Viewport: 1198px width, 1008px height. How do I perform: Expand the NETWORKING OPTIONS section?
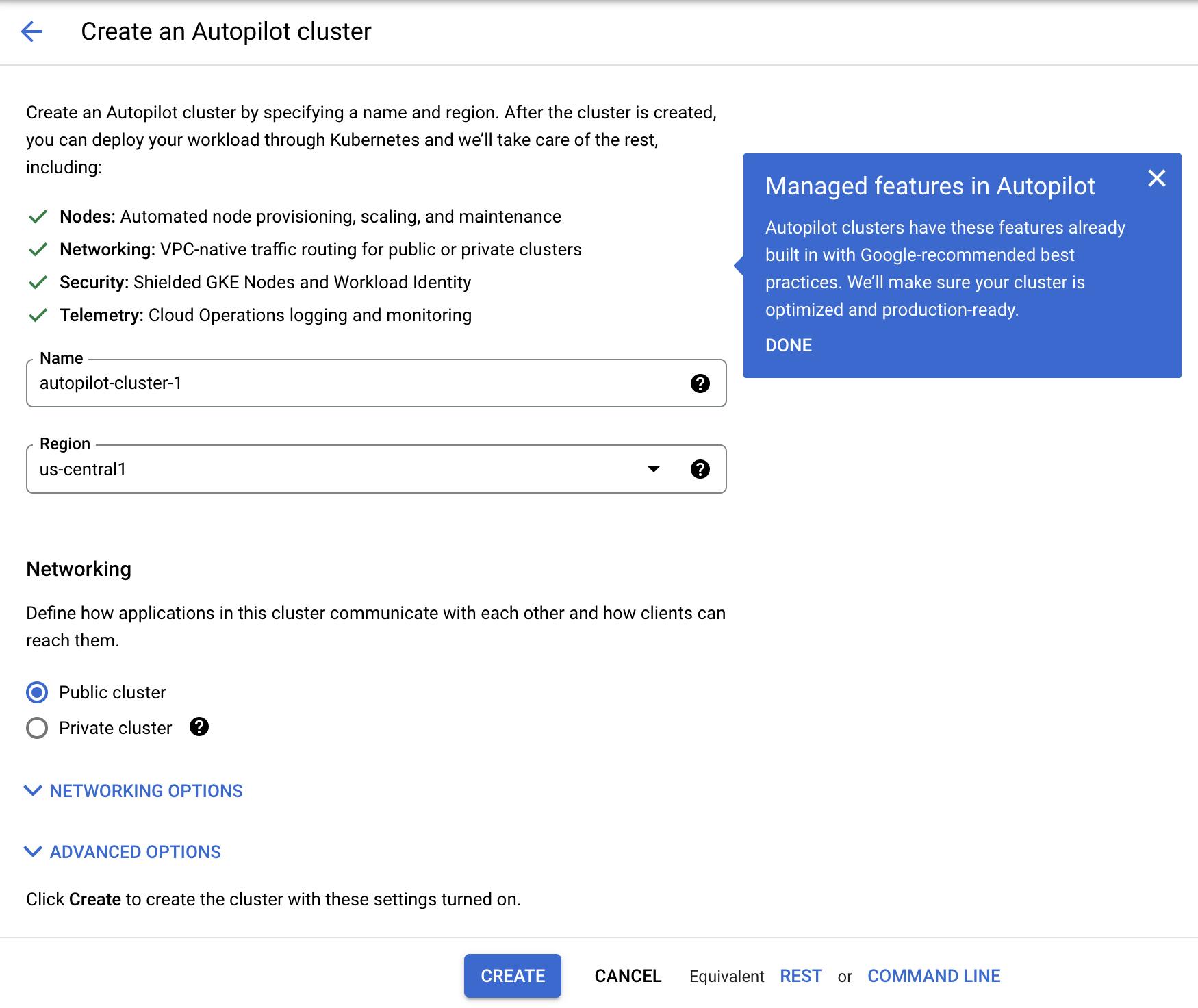pos(146,791)
